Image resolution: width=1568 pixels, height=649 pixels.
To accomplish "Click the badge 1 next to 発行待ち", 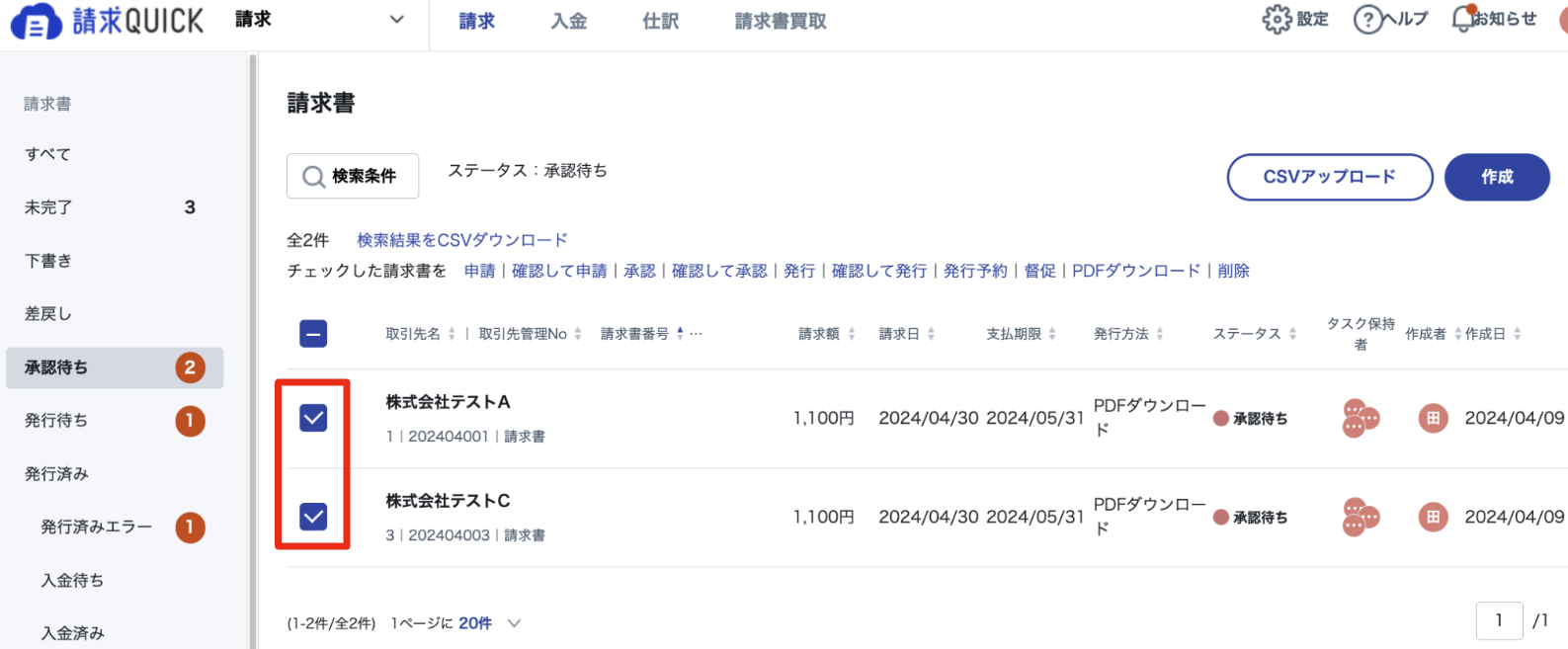I will (x=190, y=421).
